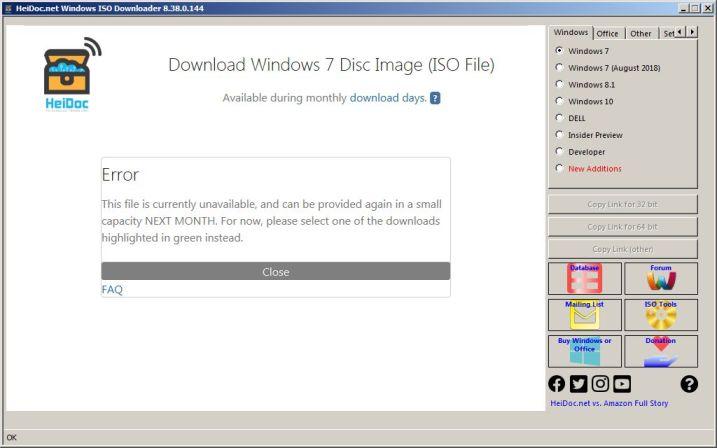
Task: Select the Insider Preview option
Action: [x=559, y=135]
